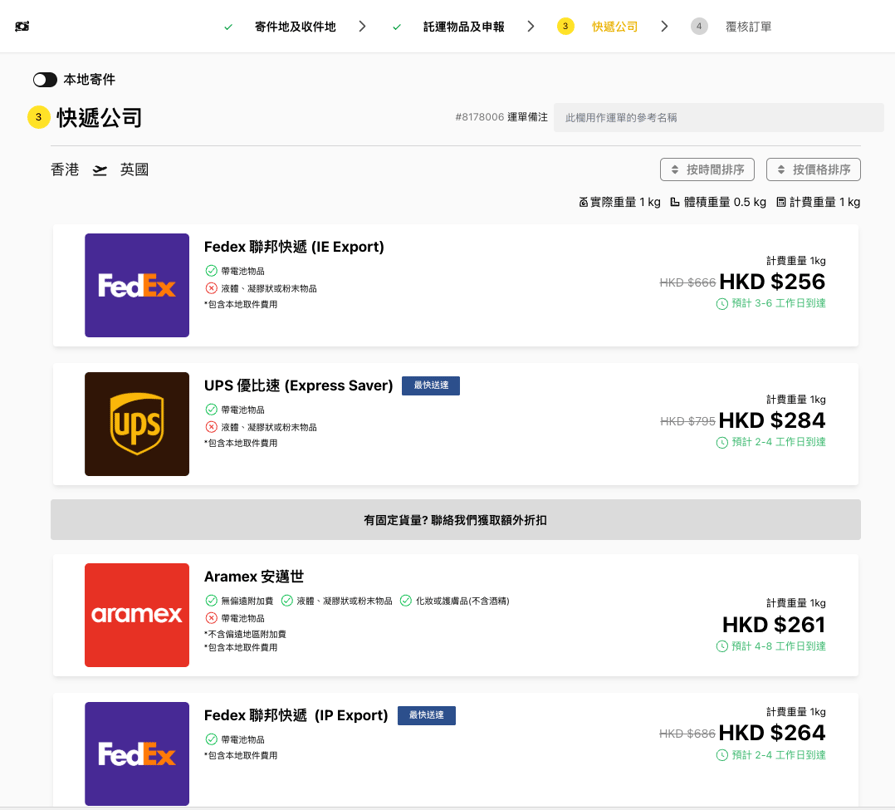
Task: Toggle the 本地寄件 switch
Action: tap(45, 80)
